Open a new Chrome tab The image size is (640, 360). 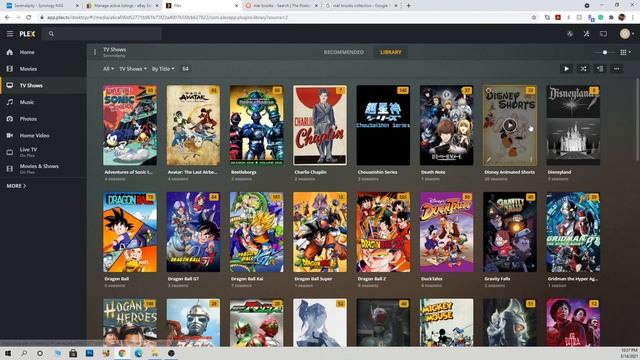click(408, 6)
